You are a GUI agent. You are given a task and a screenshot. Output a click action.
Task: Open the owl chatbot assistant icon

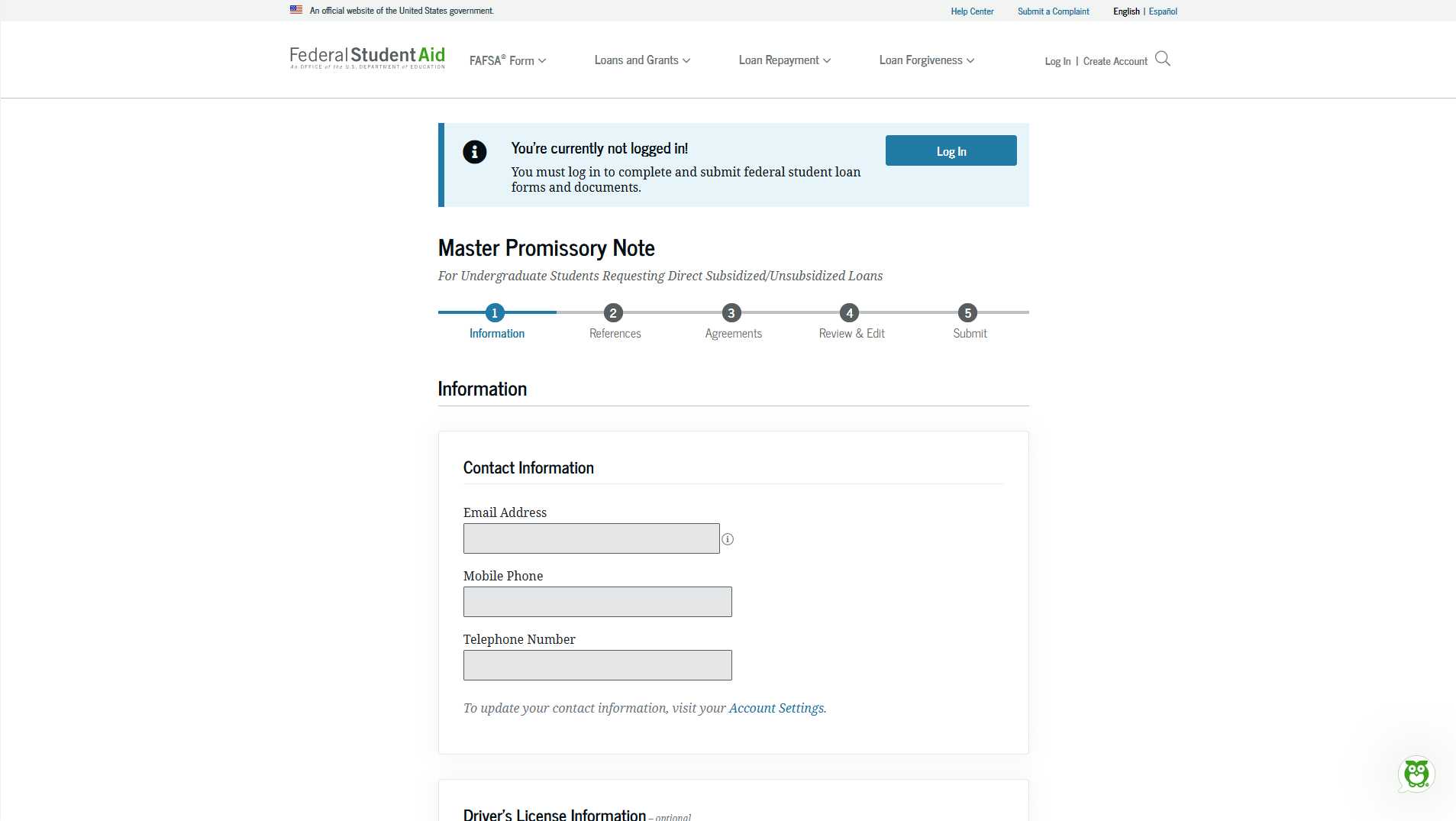point(1416,774)
